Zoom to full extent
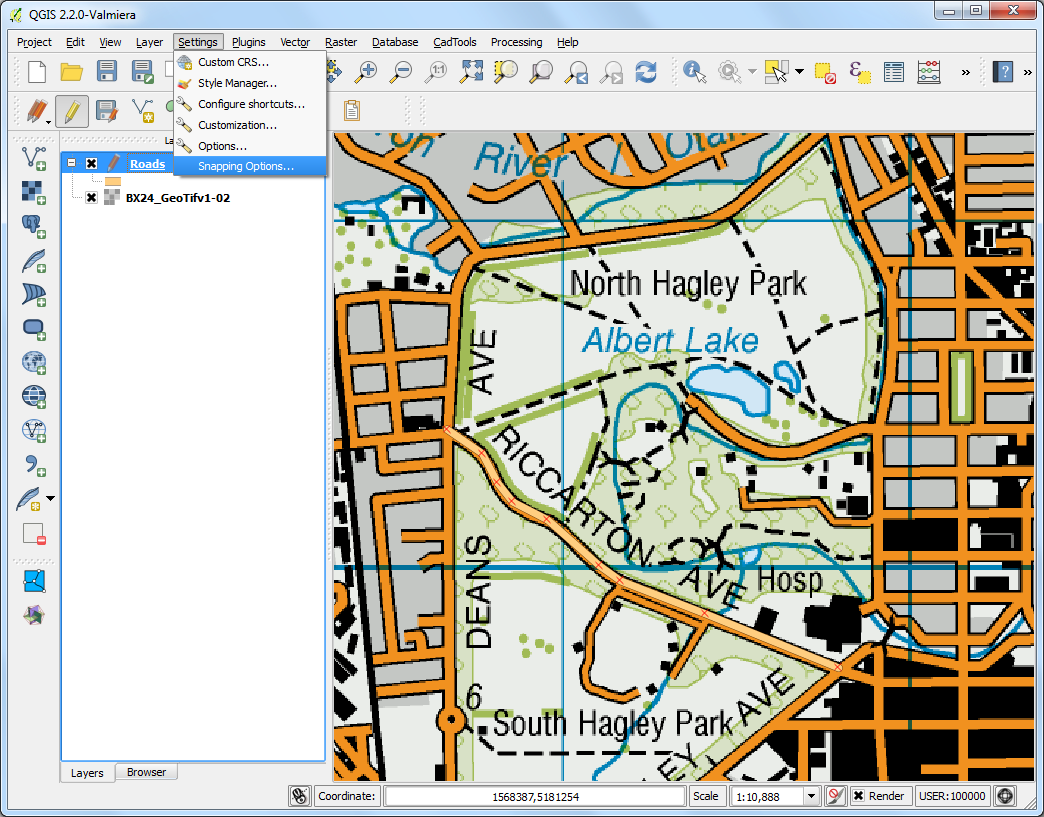The image size is (1044, 817). 471,71
